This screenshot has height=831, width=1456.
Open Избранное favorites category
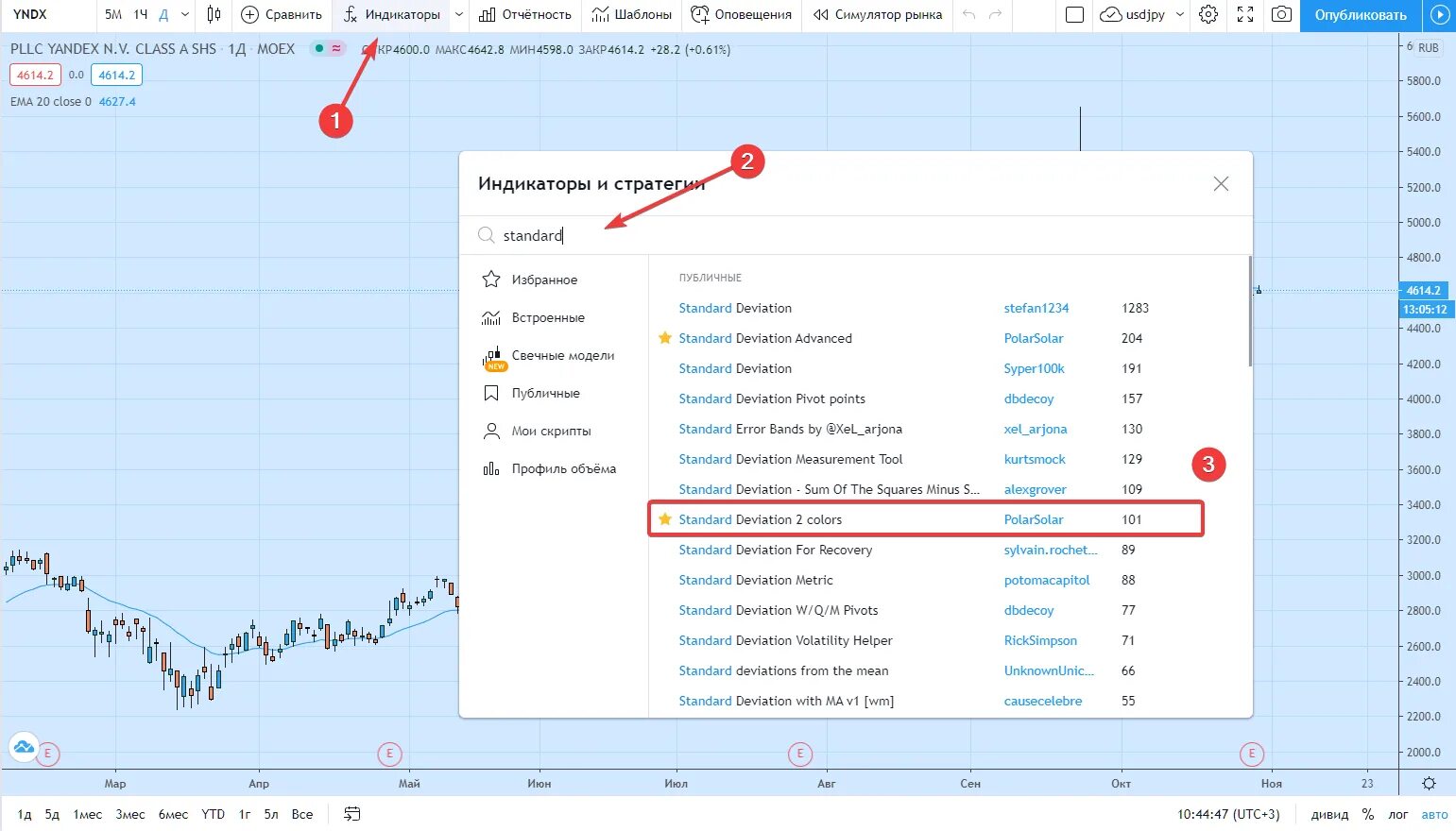click(544, 280)
